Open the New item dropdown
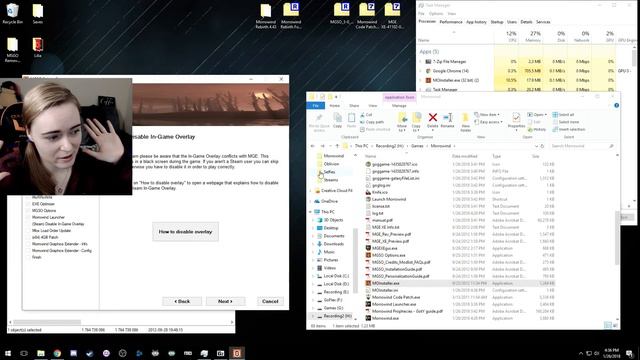 (x=487, y=115)
